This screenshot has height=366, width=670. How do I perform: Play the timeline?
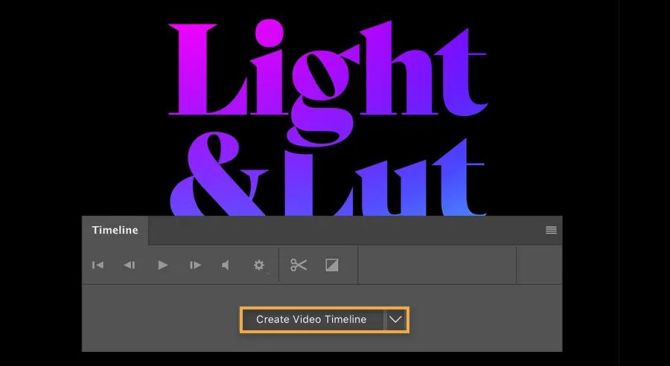(x=162, y=265)
